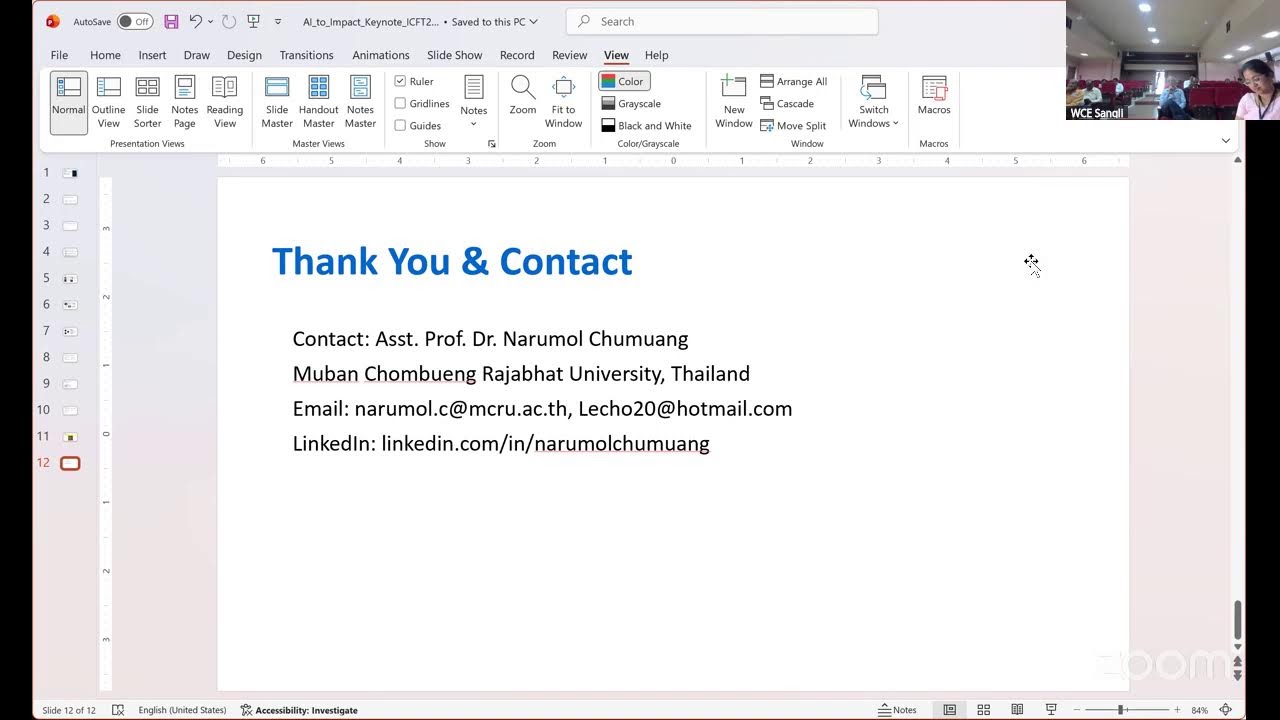Switch to Reading View
1280x720 pixels.
point(225,103)
